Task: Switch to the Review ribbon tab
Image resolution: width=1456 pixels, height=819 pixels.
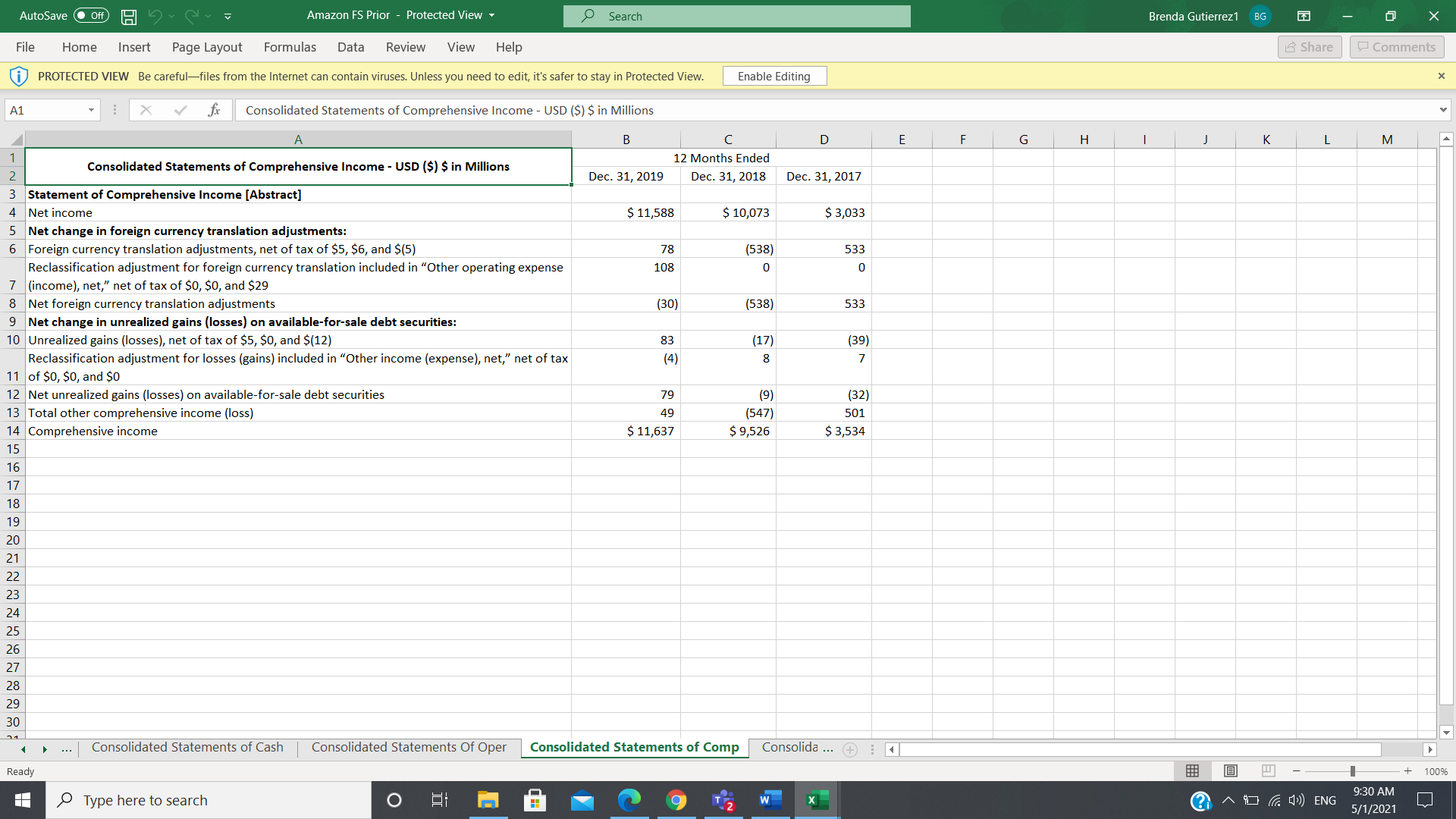Action: coord(405,47)
